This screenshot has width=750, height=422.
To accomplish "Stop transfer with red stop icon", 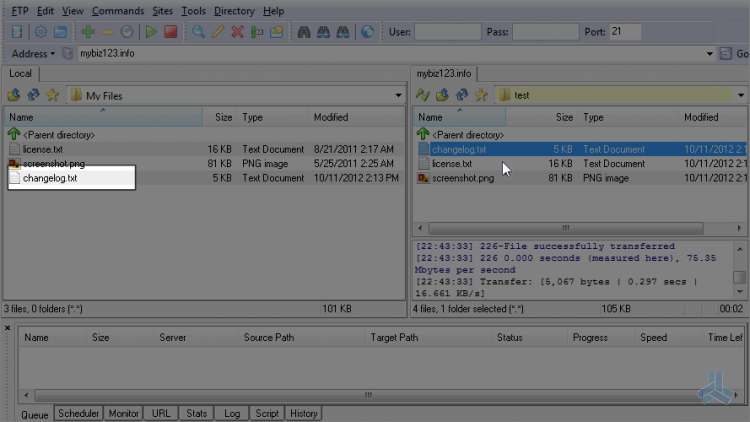I will coord(171,32).
